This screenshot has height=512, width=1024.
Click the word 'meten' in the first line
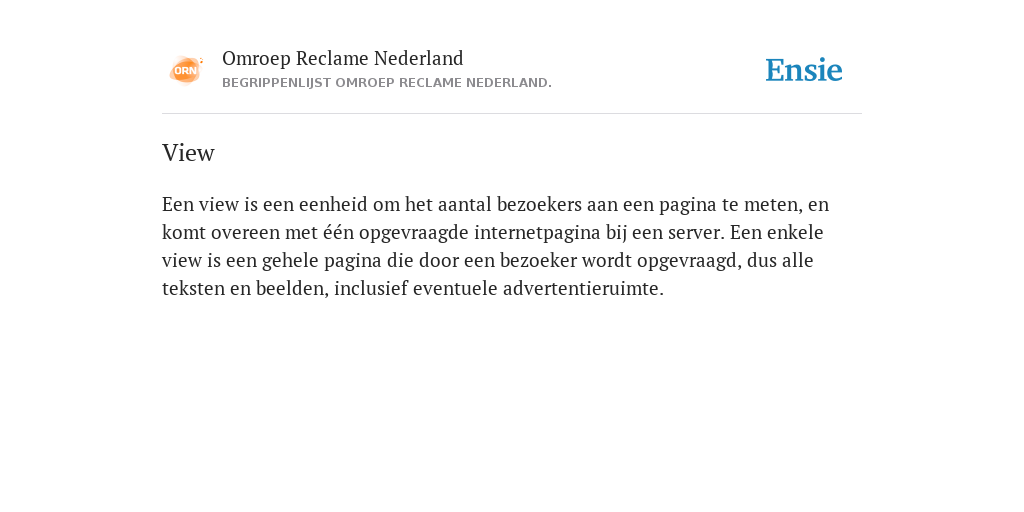[773, 204]
